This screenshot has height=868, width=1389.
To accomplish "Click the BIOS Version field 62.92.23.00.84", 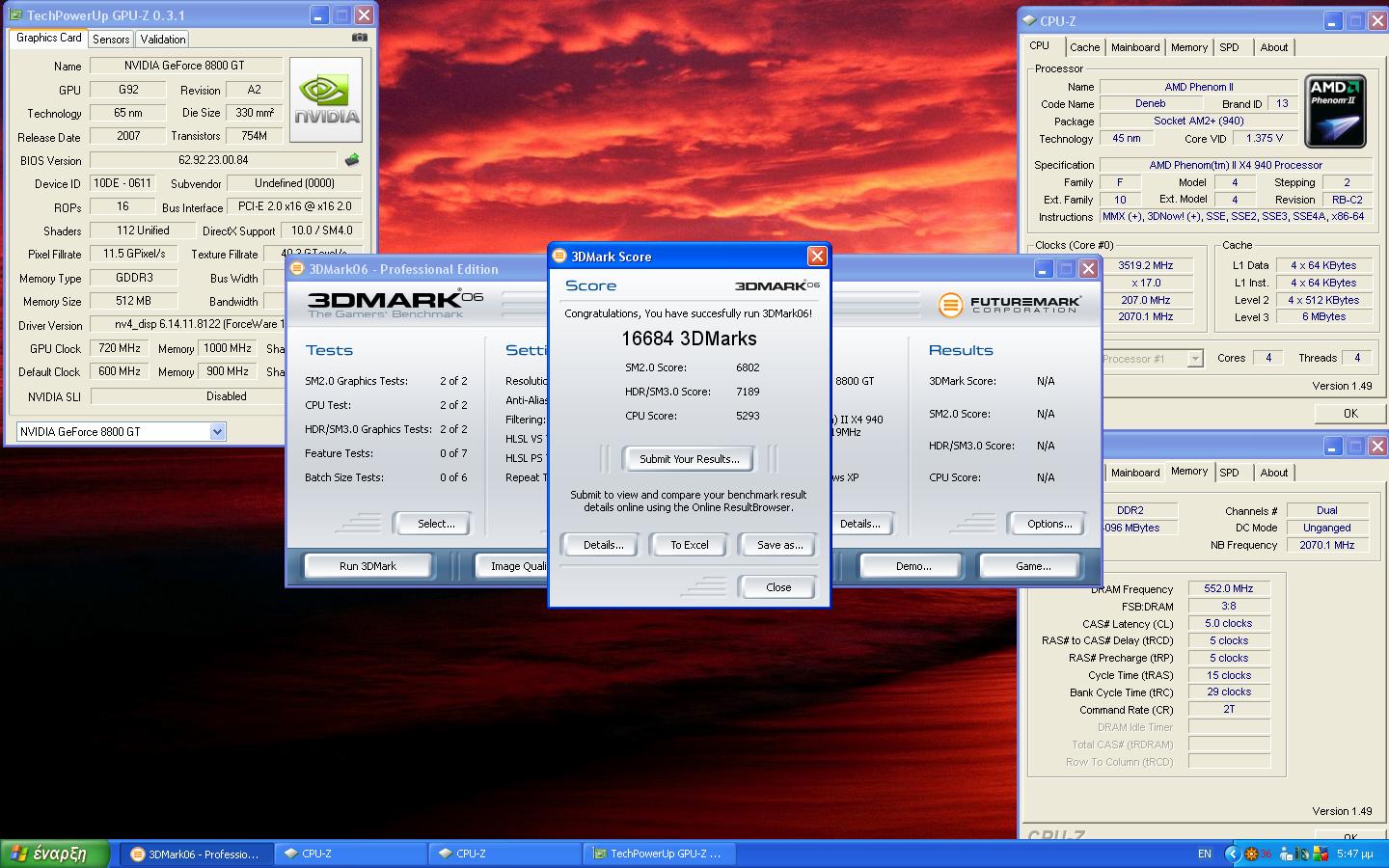I will (x=213, y=160).
